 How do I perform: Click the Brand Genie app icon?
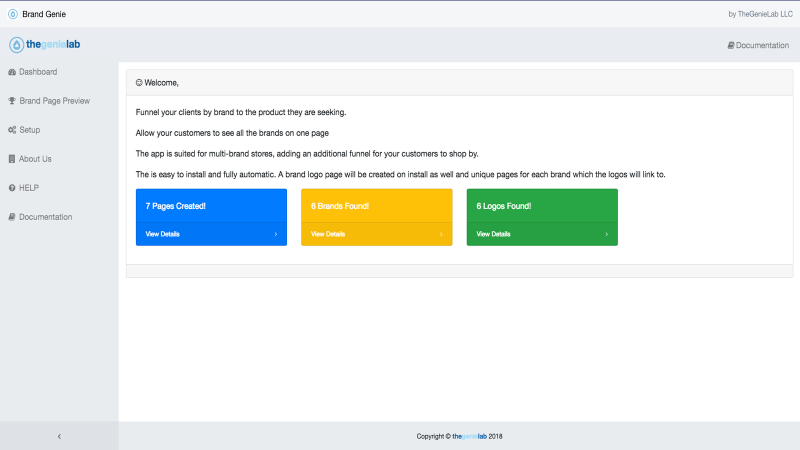13,14
